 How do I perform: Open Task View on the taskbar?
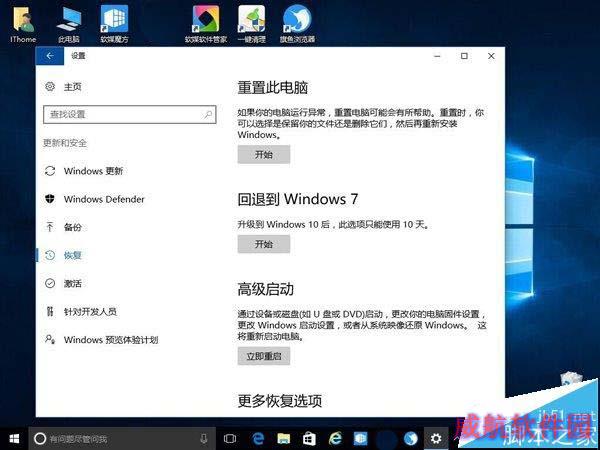[x=230, y=439]
